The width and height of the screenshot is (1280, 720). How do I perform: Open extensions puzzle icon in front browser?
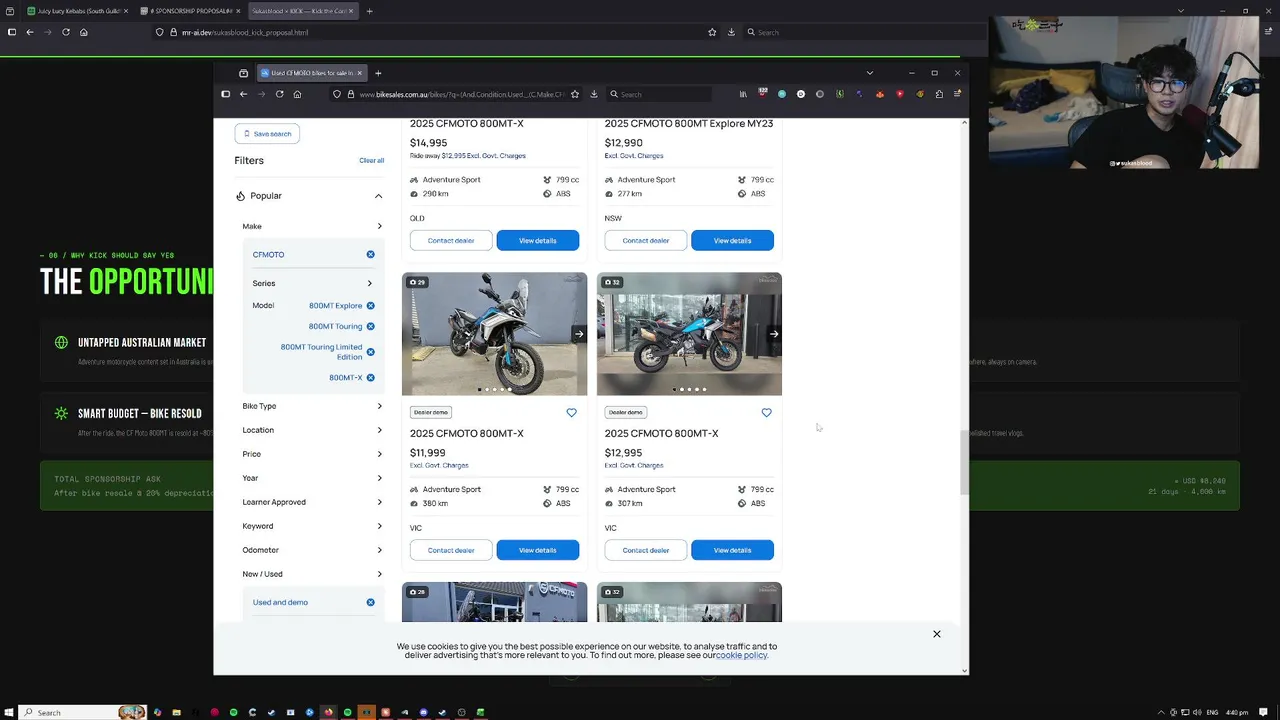[939, 94]
